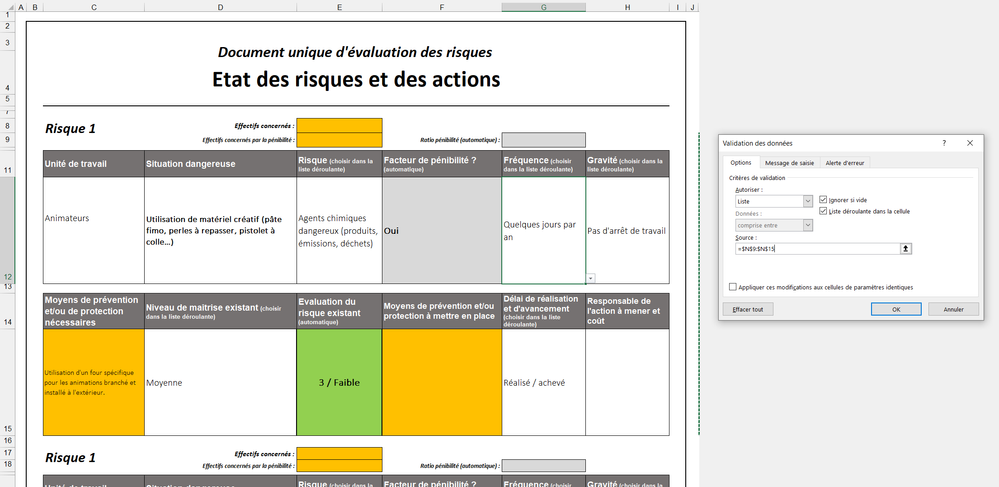999x487 pixels.
Task: Click the grey Ratio pénibilité cell in row 18
Action: tap(543, 466)
